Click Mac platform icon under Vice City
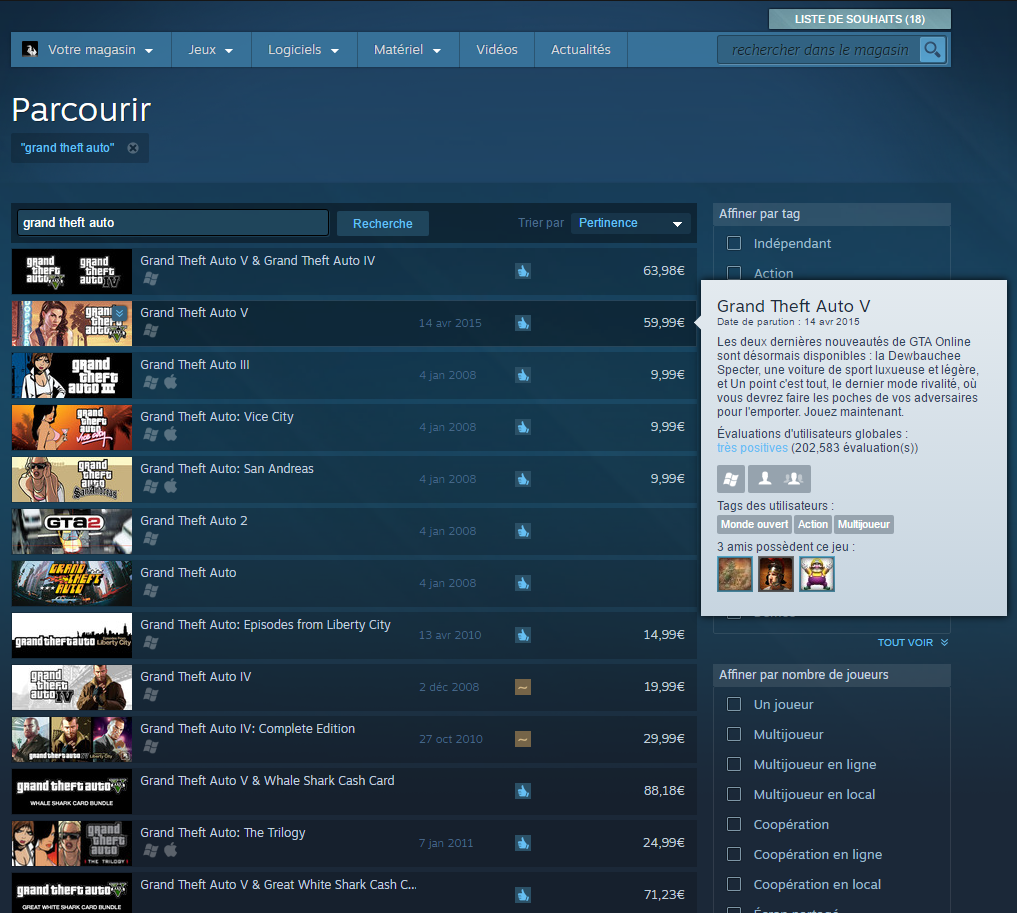This screenshot has width=1017, height=913. tap(171, 434)
